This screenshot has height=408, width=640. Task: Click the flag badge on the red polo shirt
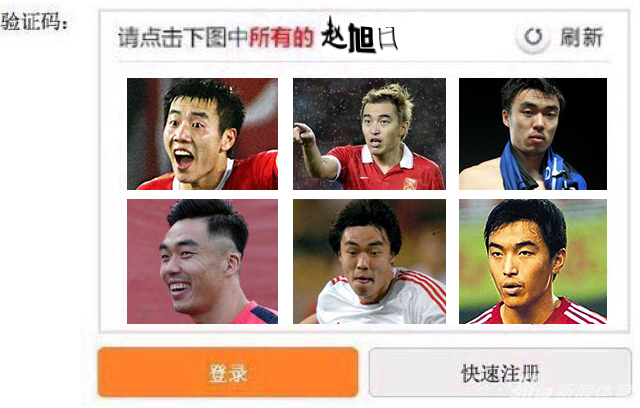point(410,184)
